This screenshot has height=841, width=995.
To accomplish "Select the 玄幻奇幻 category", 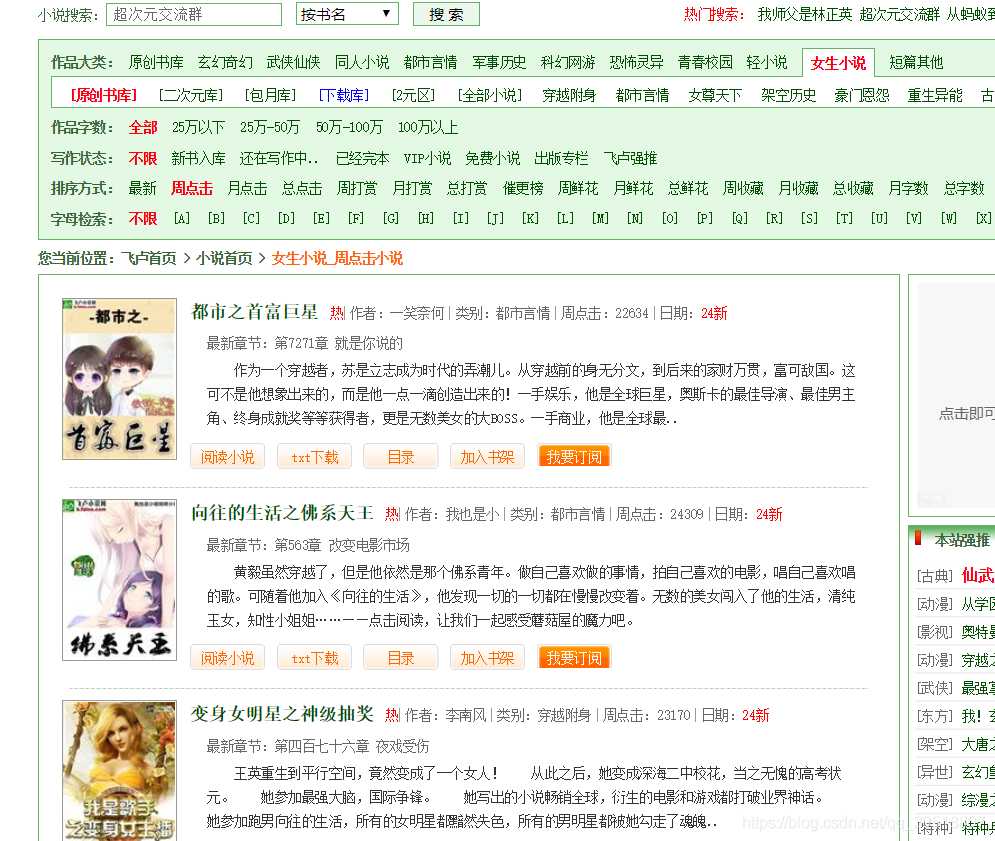I will point(225,62).
